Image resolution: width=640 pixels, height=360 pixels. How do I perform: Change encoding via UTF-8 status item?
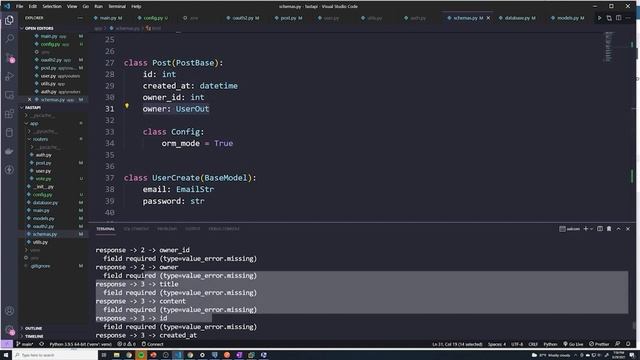[x=517, y=344]
